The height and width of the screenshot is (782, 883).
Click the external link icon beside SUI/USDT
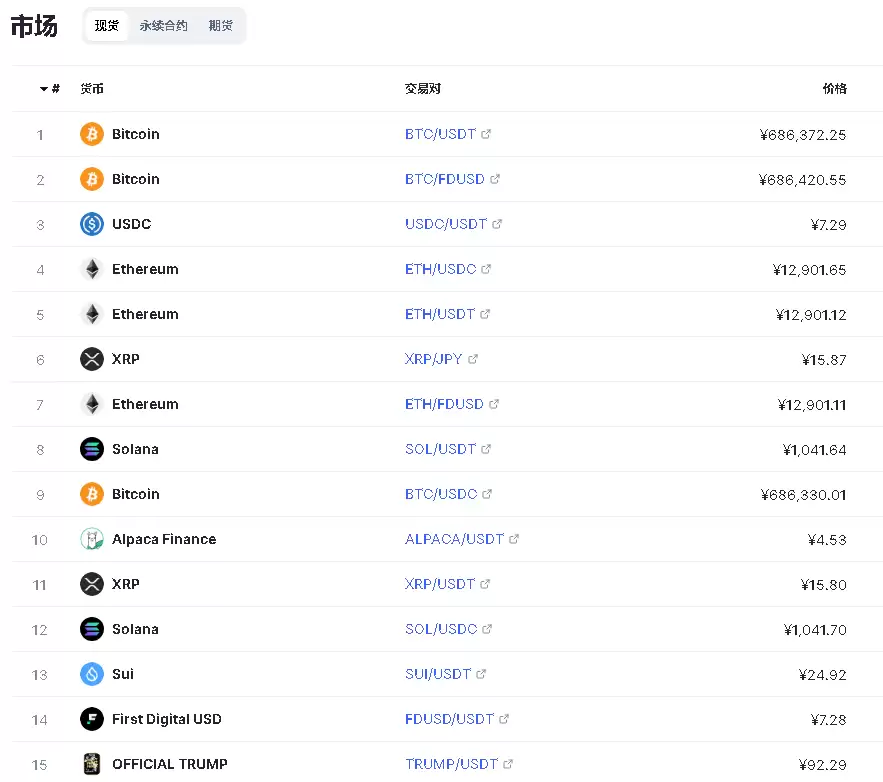pos(483,674)
